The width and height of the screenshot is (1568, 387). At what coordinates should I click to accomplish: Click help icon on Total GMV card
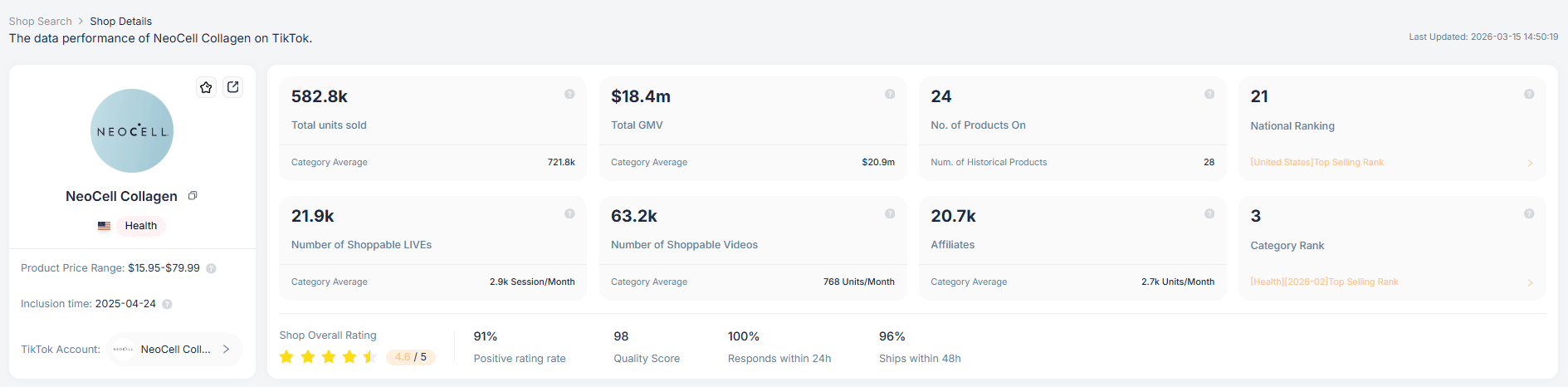pyautogui.click(x=890, y=95)
